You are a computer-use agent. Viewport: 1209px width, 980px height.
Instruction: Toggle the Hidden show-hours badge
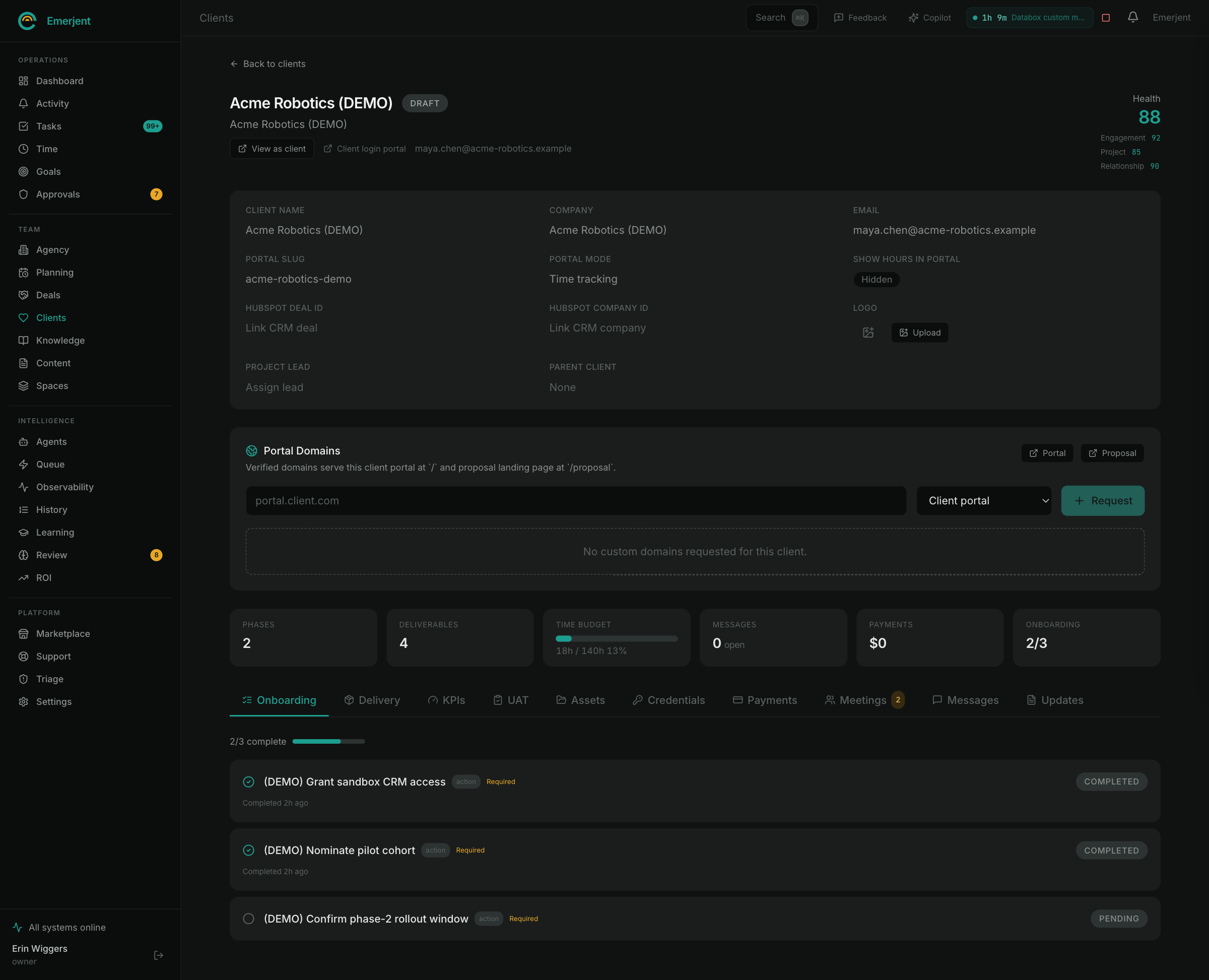(x=876, y=280)
